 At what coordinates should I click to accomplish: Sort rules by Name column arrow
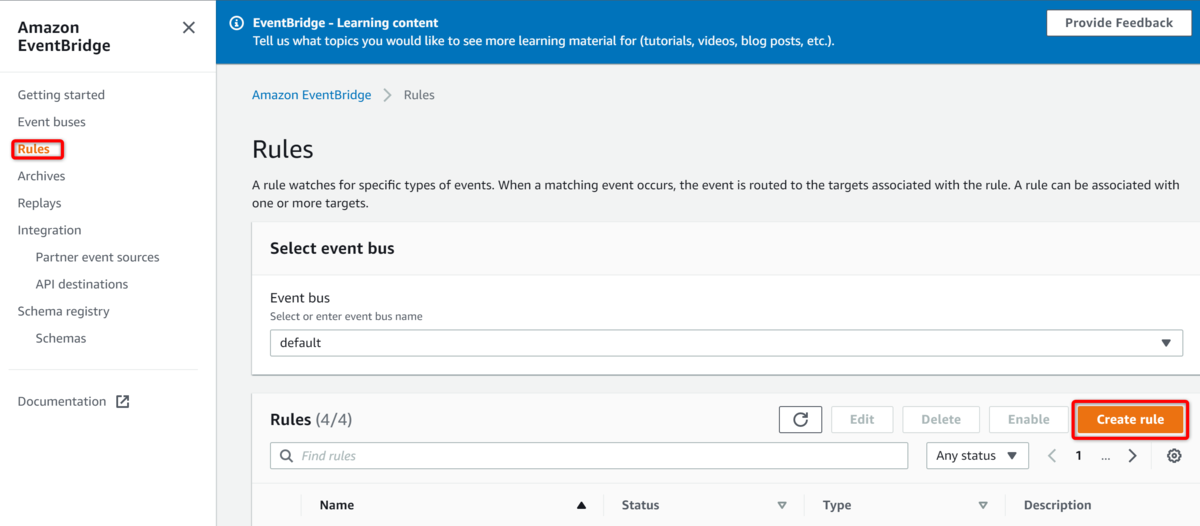(x=581, y=506)
